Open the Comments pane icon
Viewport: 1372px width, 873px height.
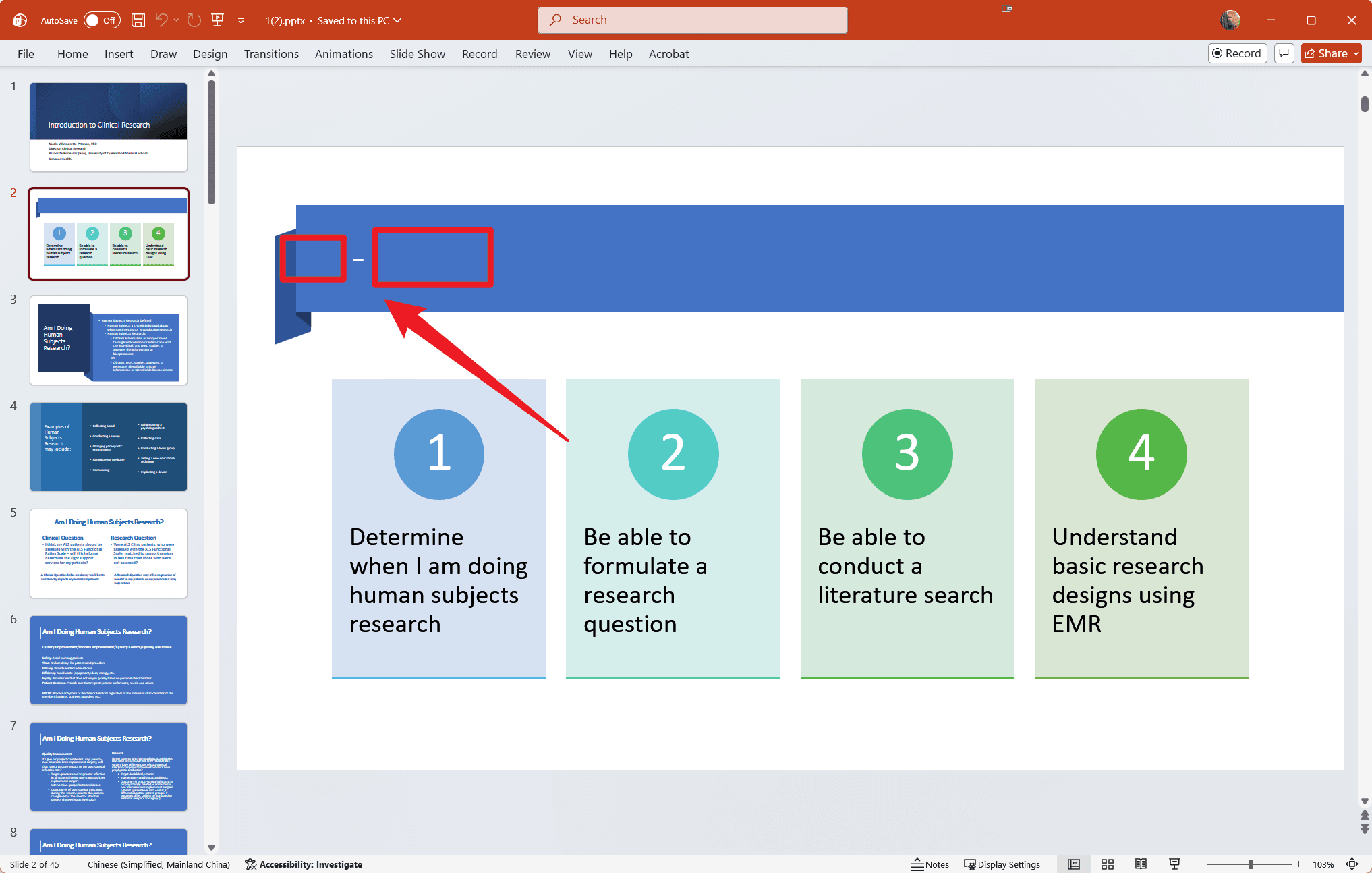coord(1284,53)
